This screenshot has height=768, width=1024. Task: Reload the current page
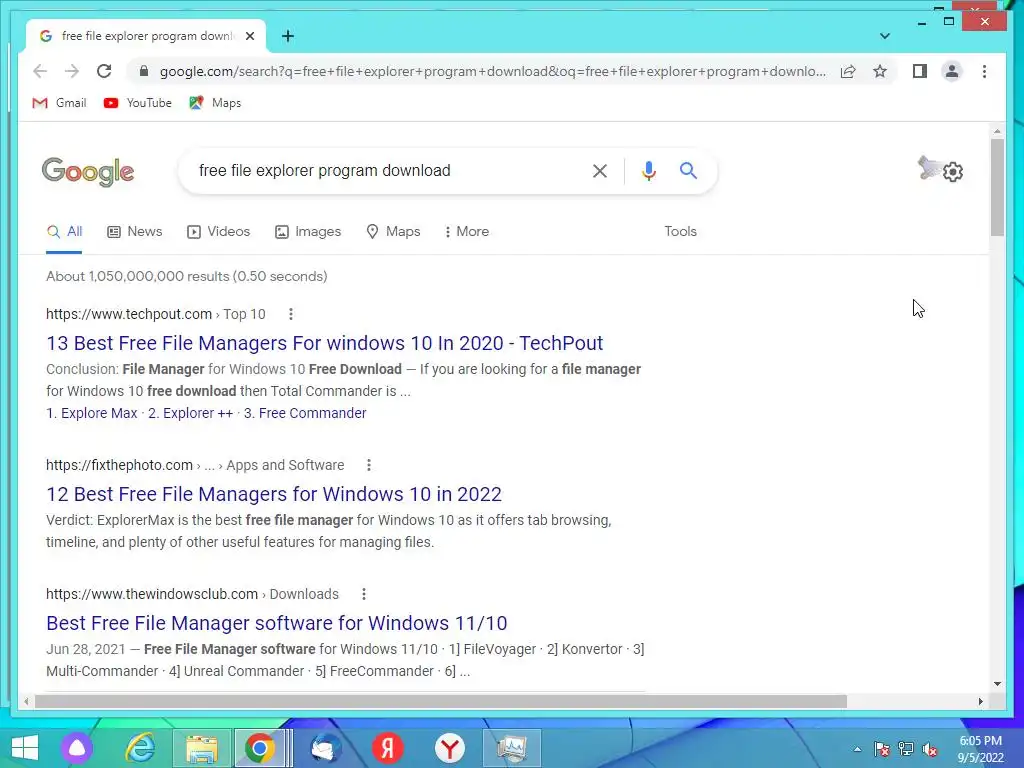[104, 71]
